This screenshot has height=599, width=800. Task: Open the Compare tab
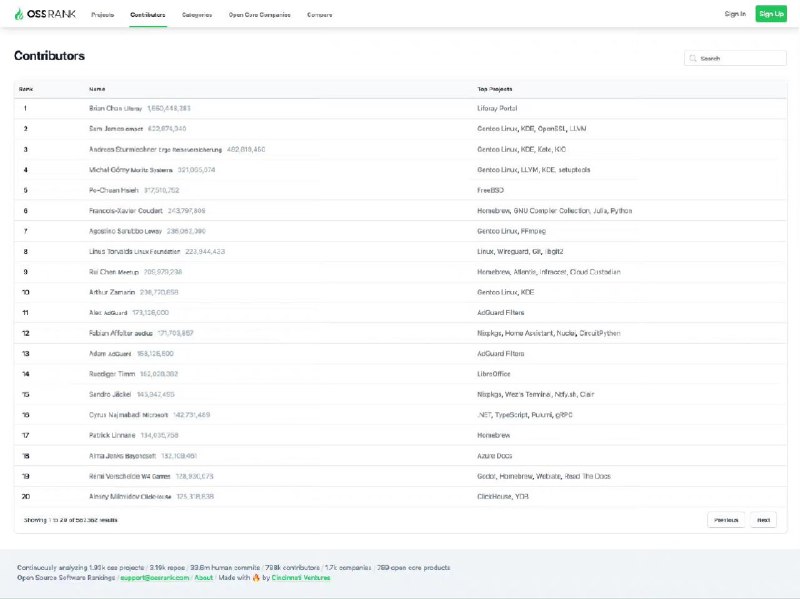pyautogui.click(x=320, y=15)
